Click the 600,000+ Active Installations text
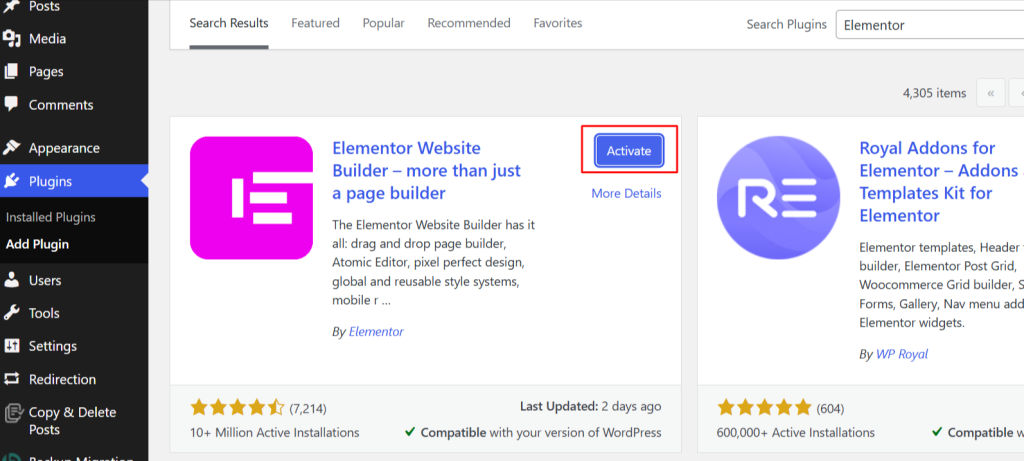This screenshot has width=1024, height=461. pos(795,432)
